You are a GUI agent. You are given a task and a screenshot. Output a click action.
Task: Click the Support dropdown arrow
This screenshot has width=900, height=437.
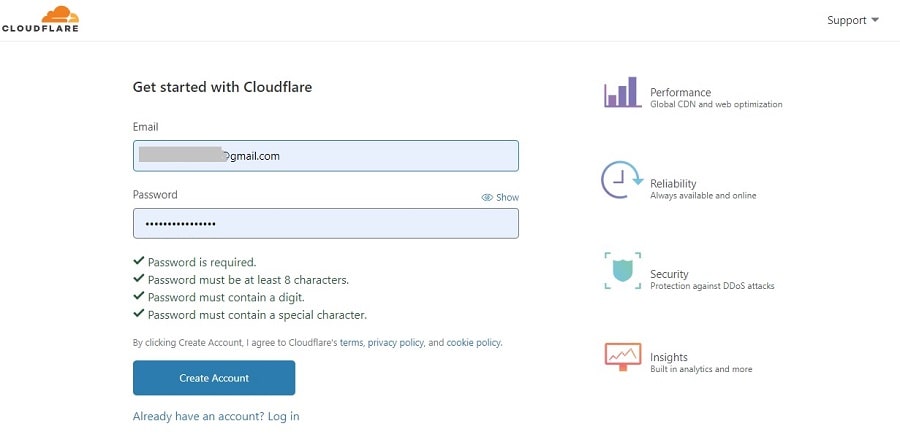point(875,20)
